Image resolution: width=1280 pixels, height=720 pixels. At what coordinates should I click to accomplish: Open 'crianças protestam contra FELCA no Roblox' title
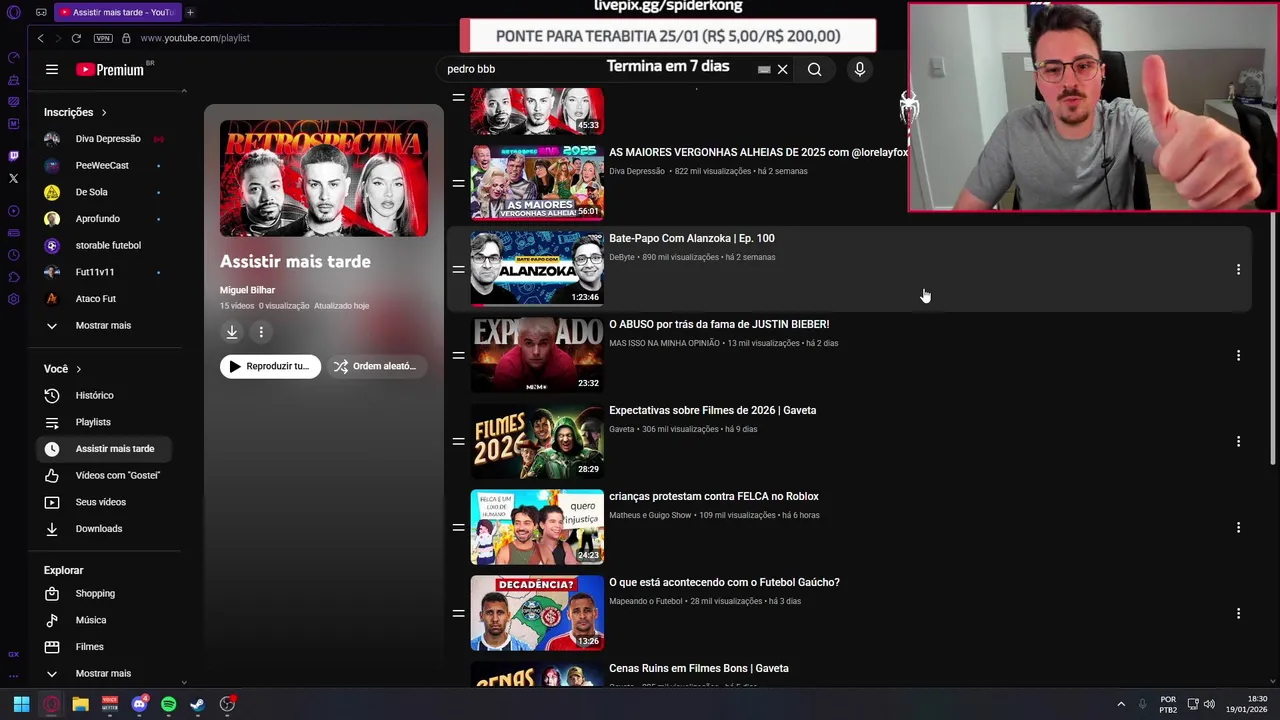(713, 496)
